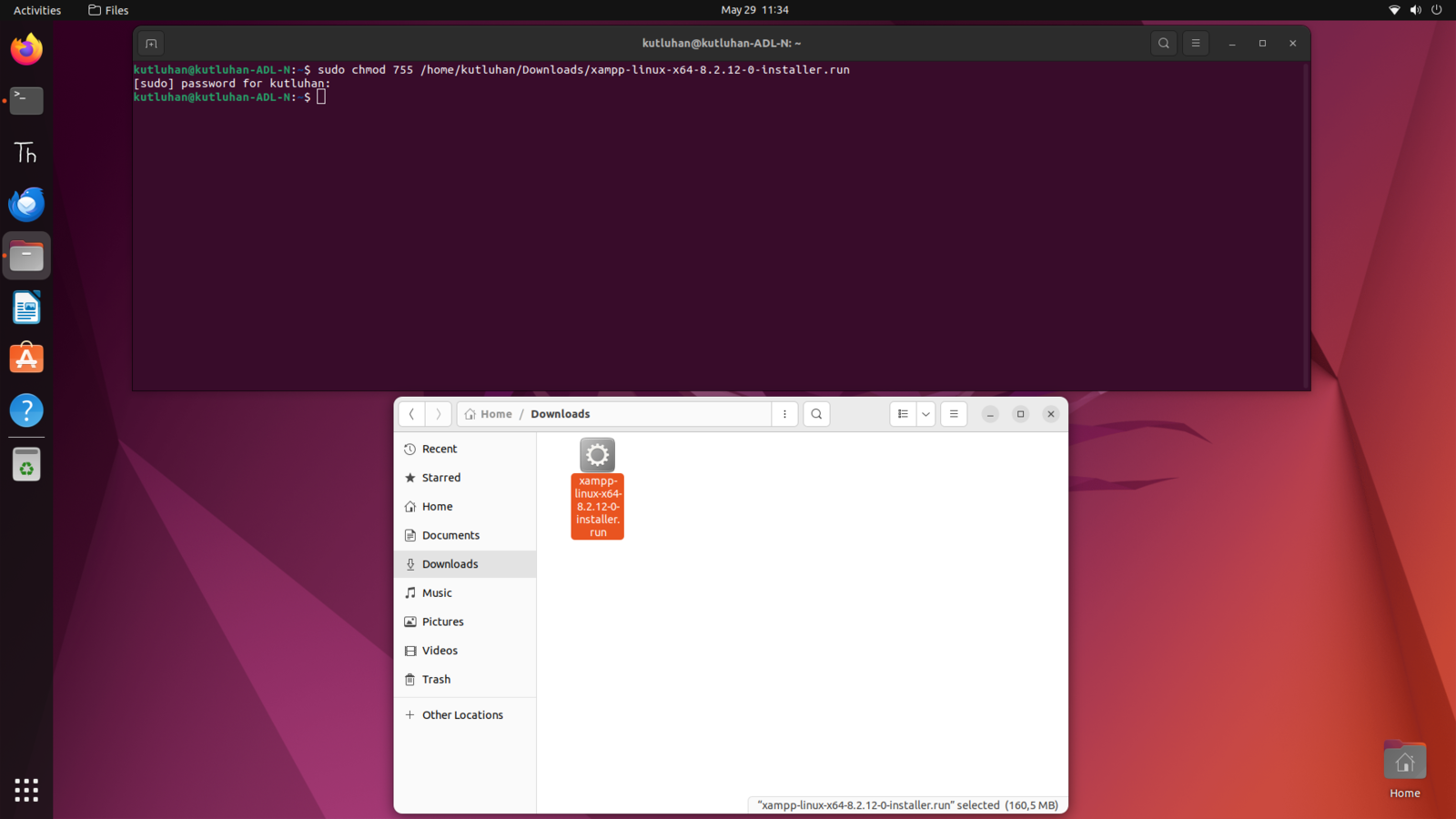1456x819 pixels.
Task: Open Starred in Files sidebar
Action: point(465,478)
